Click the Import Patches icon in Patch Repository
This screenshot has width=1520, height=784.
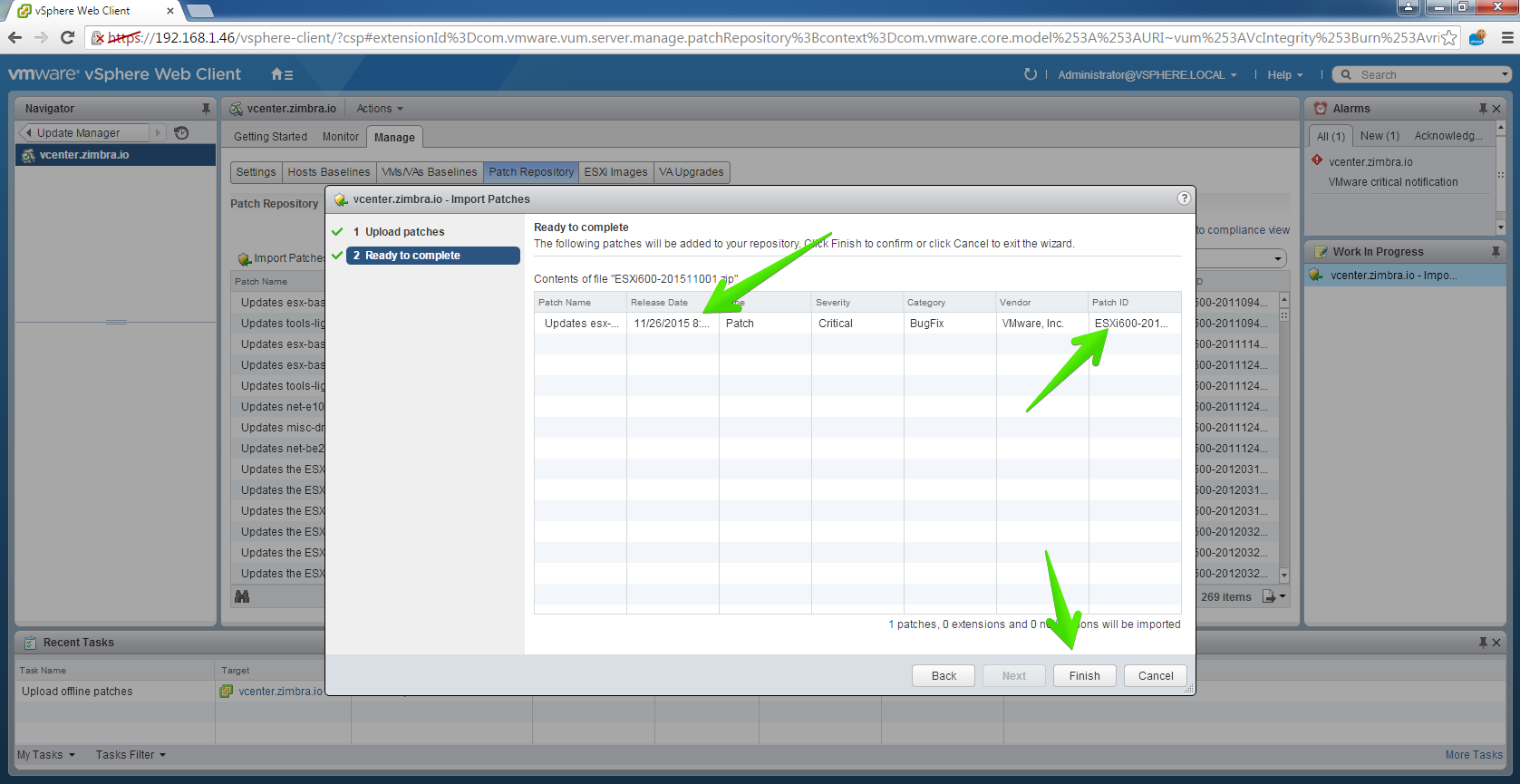click(x=245, y=259)
